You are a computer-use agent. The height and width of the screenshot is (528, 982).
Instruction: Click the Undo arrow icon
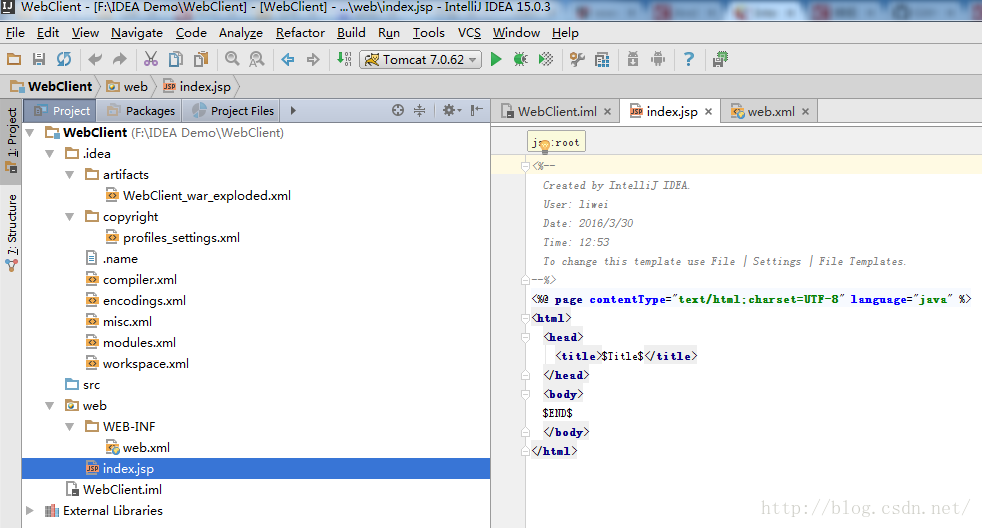tap(95, 60)
